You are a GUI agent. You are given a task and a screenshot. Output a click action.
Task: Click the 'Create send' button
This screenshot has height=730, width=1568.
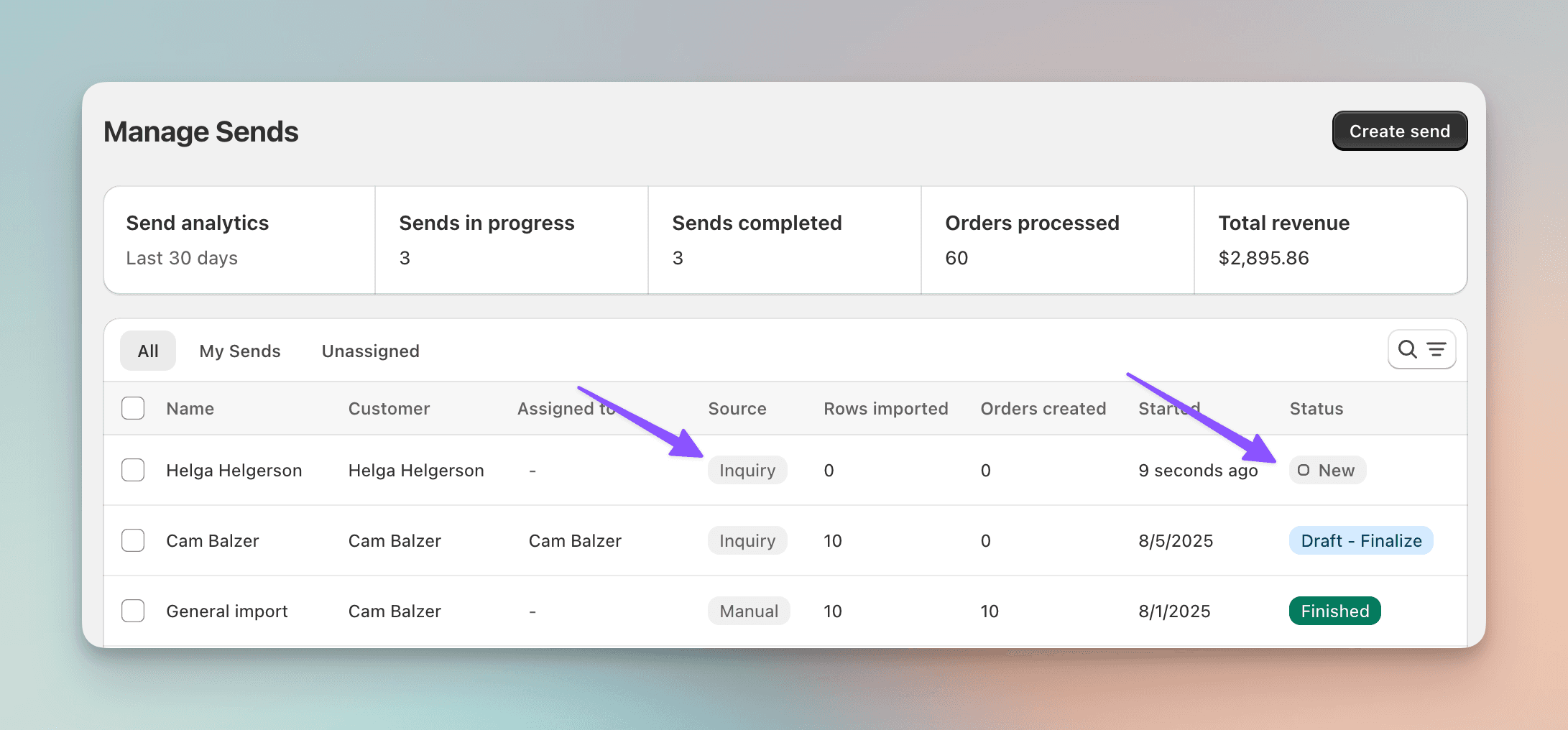point(1399,131)
